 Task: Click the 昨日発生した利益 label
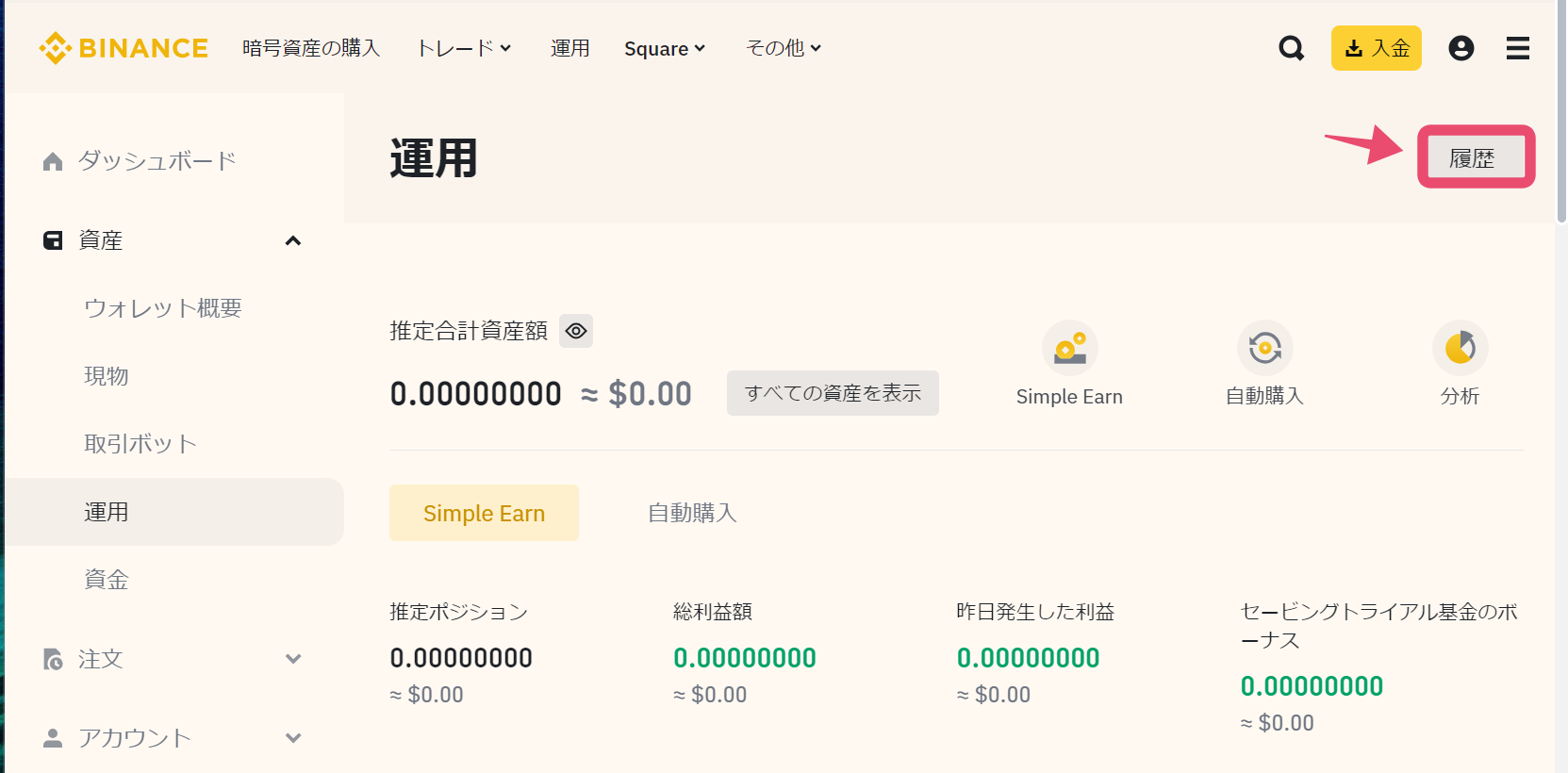click(1035, 612)
